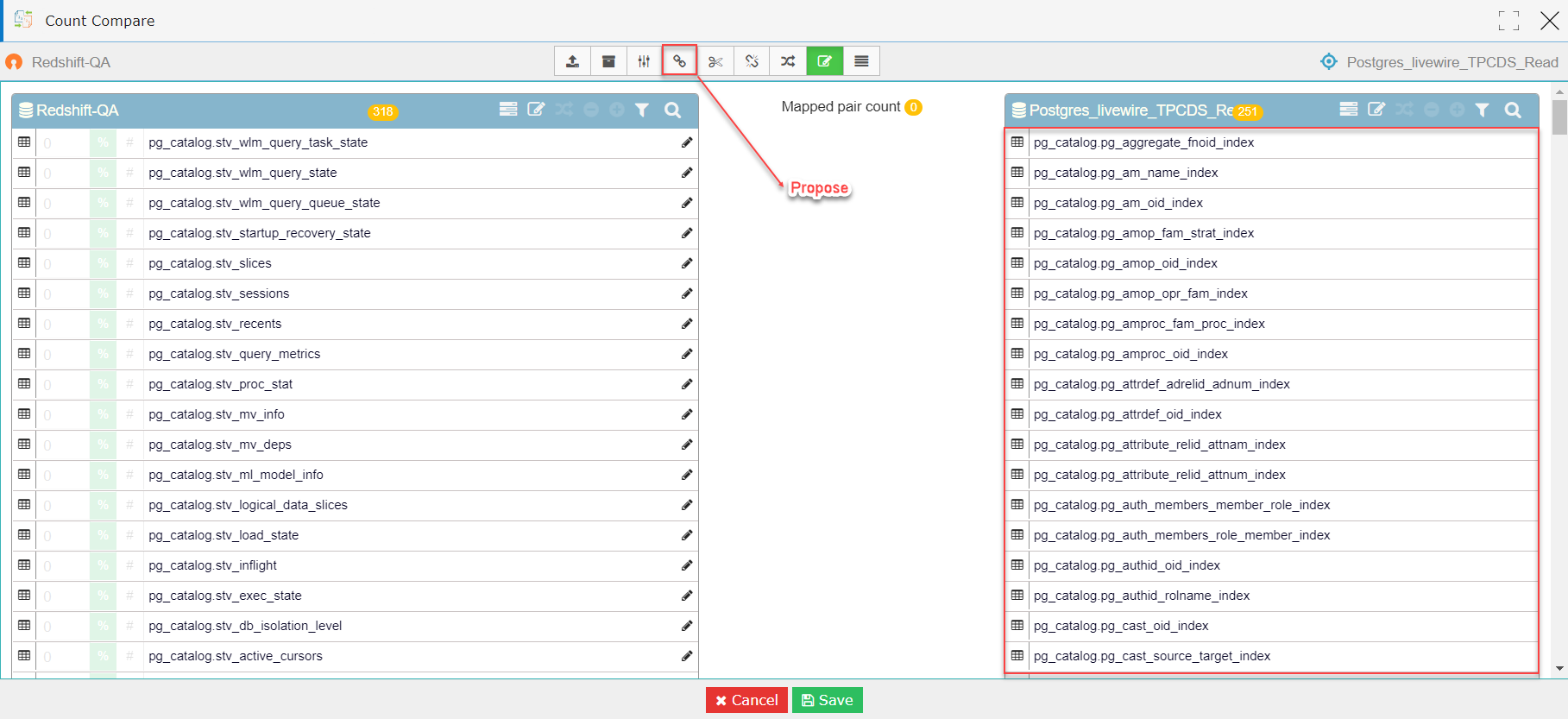Open the filter in the Postgres panel
Screen dimensions: 1568x719
pyautogui.click(x=1482, y=110)
